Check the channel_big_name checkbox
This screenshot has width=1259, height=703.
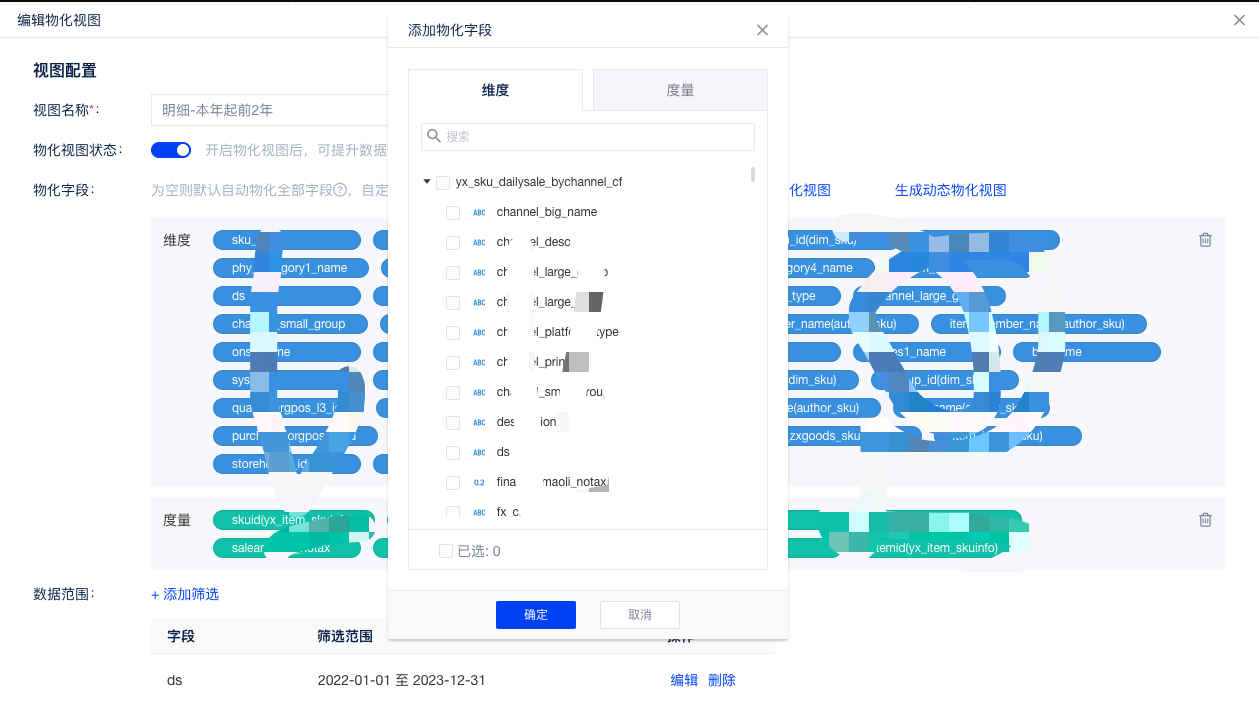[x=453, y=212]
